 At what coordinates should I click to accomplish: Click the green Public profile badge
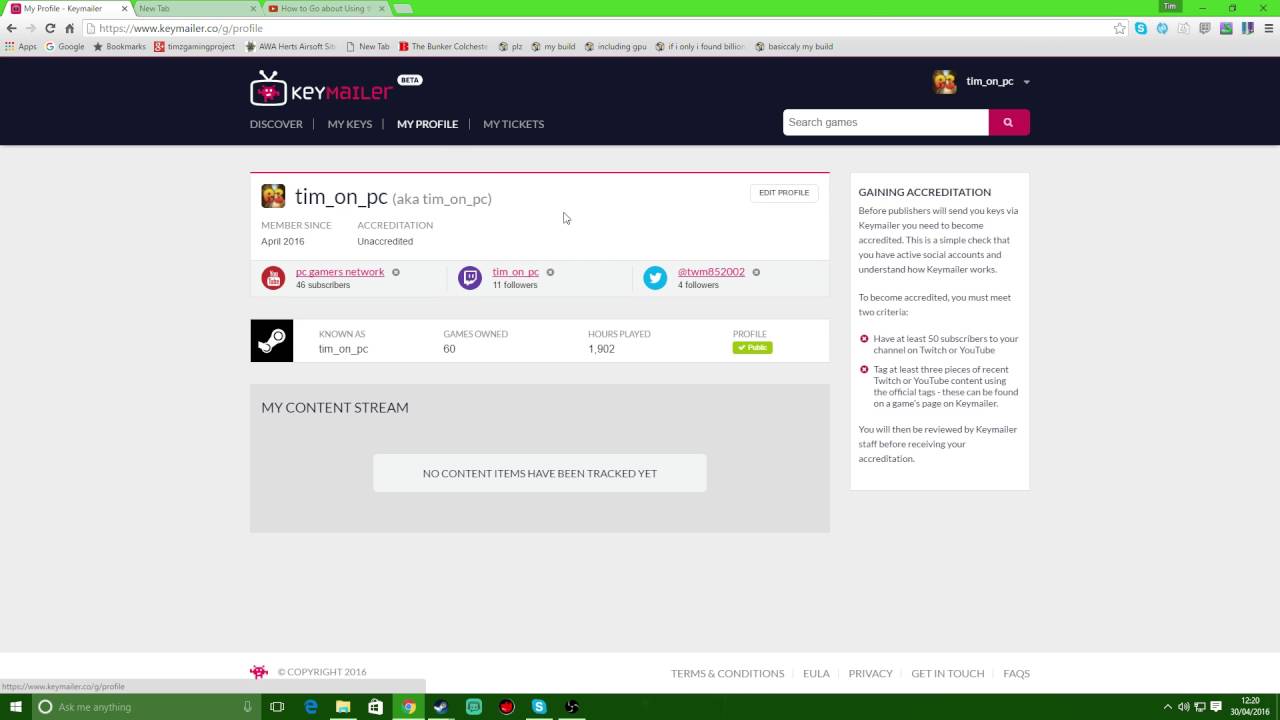click(752, 348)
